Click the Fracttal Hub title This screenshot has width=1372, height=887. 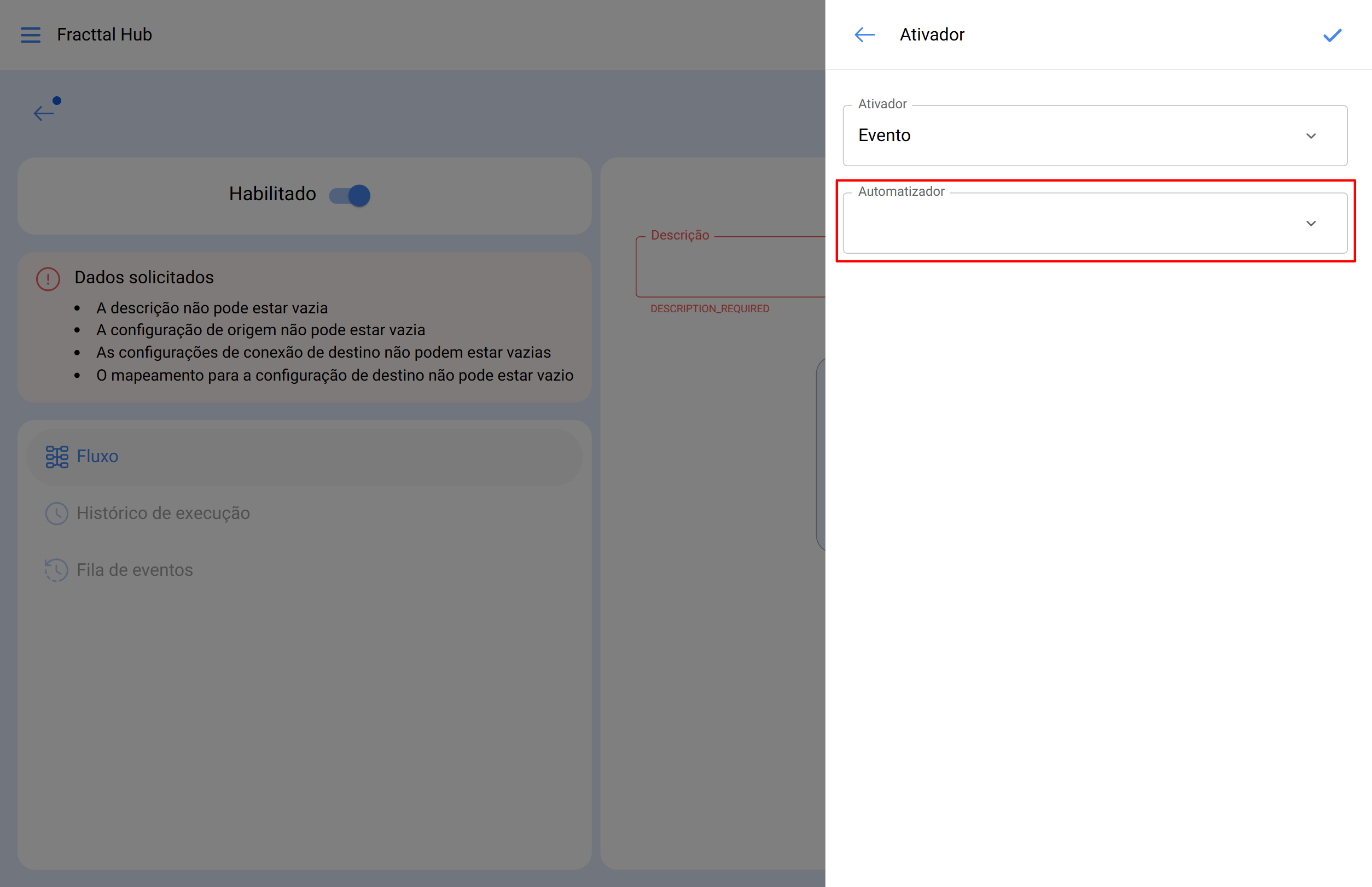point(104,34)
